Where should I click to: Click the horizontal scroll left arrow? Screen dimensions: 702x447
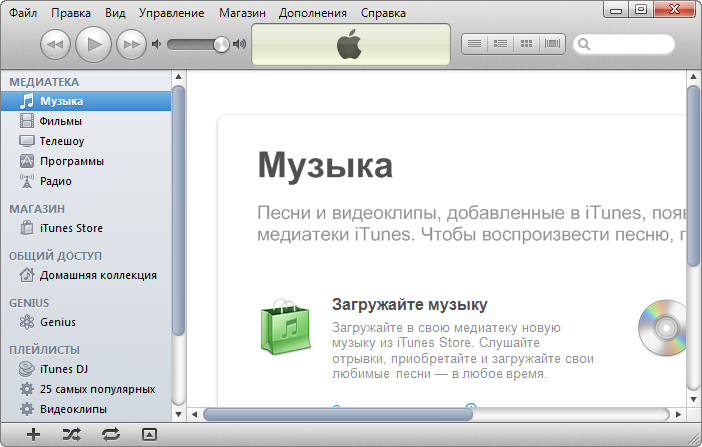tap(194, 415)
